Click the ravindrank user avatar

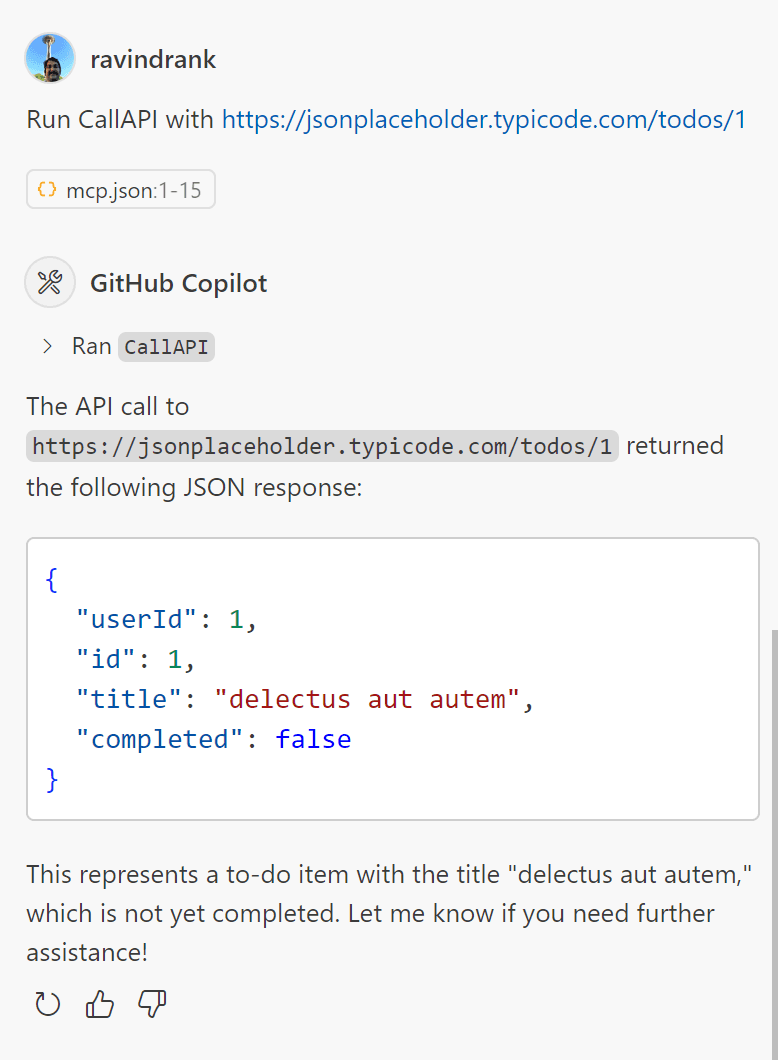tap(50, 58)
